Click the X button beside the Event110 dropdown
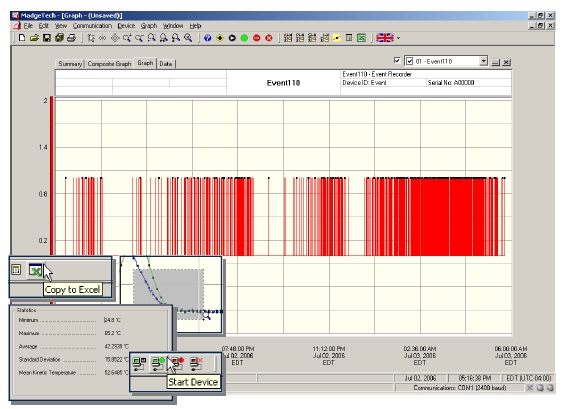 pos(507,62)
